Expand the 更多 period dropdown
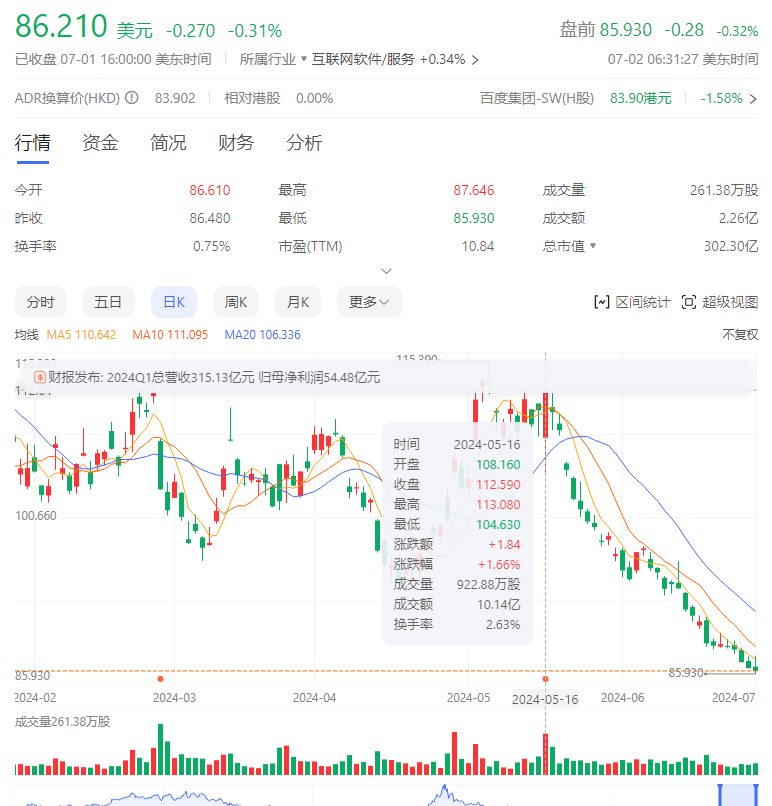Image resolution: width=772 pixels, height=806 pixels. coord(369,302)
